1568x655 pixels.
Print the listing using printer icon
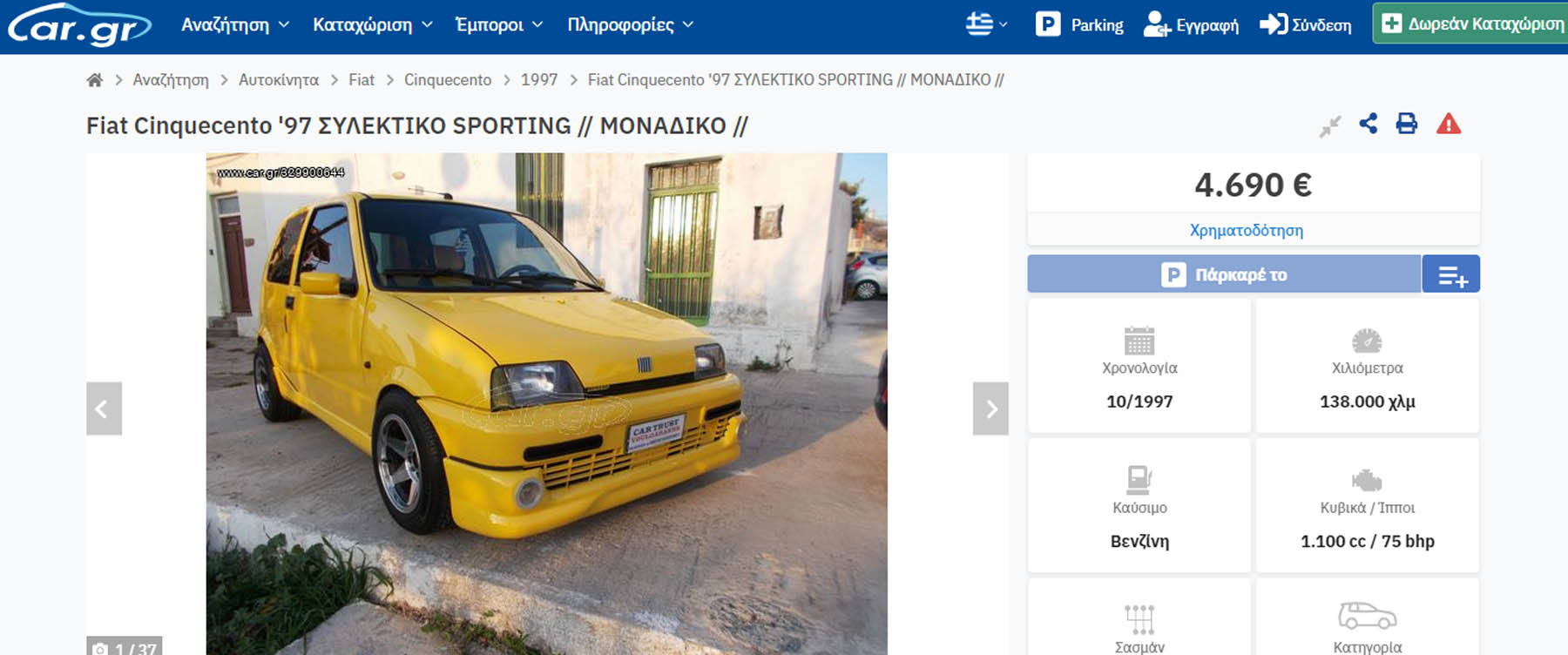(1407, 124)
